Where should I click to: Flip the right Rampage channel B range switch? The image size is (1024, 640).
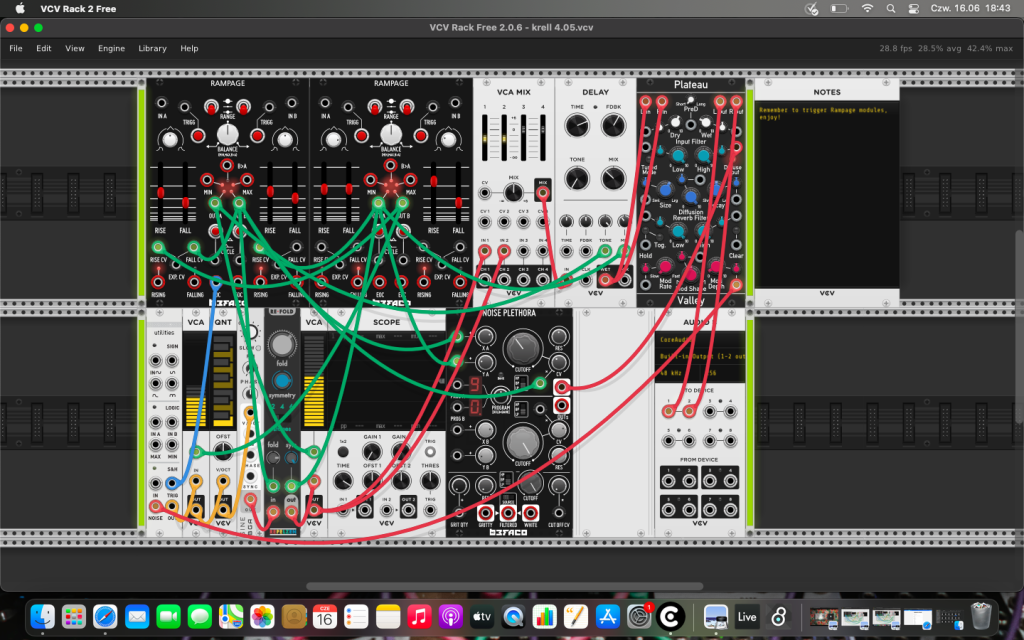(407, 106)
